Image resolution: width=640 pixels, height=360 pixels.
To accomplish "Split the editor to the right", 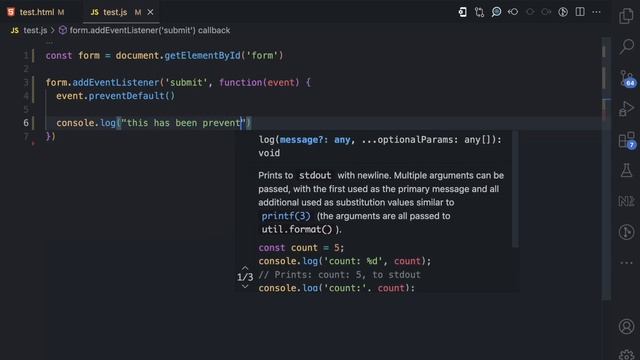I will pos(580,12).
